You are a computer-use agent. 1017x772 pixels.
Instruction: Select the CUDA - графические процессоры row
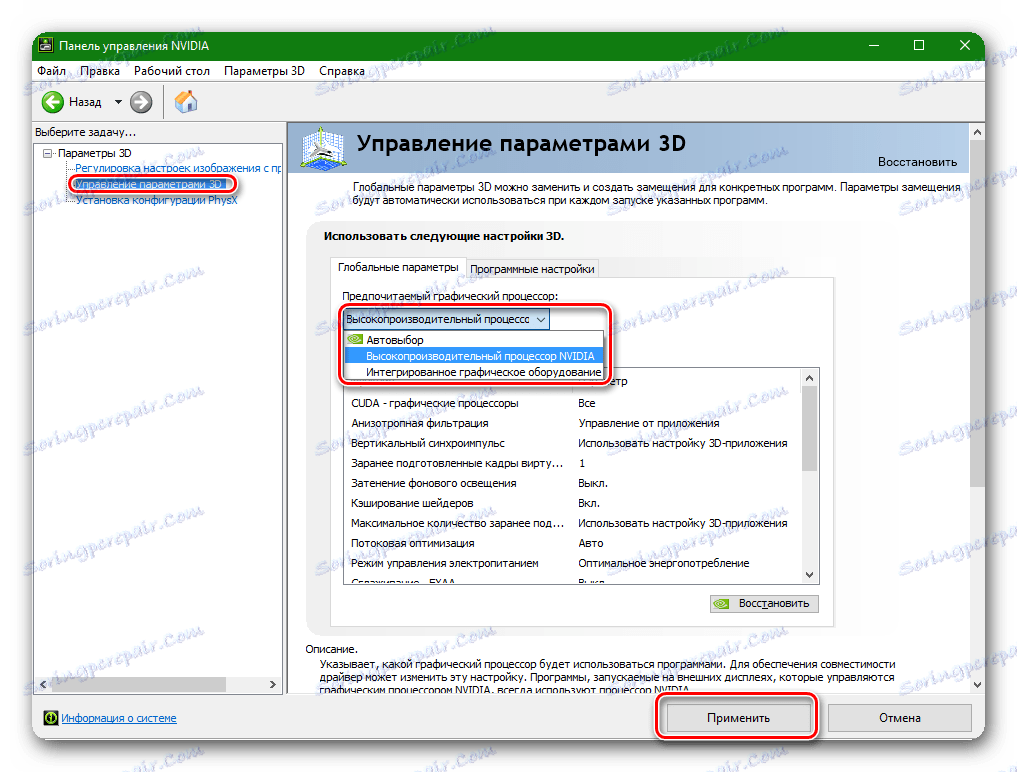(574, 403)
